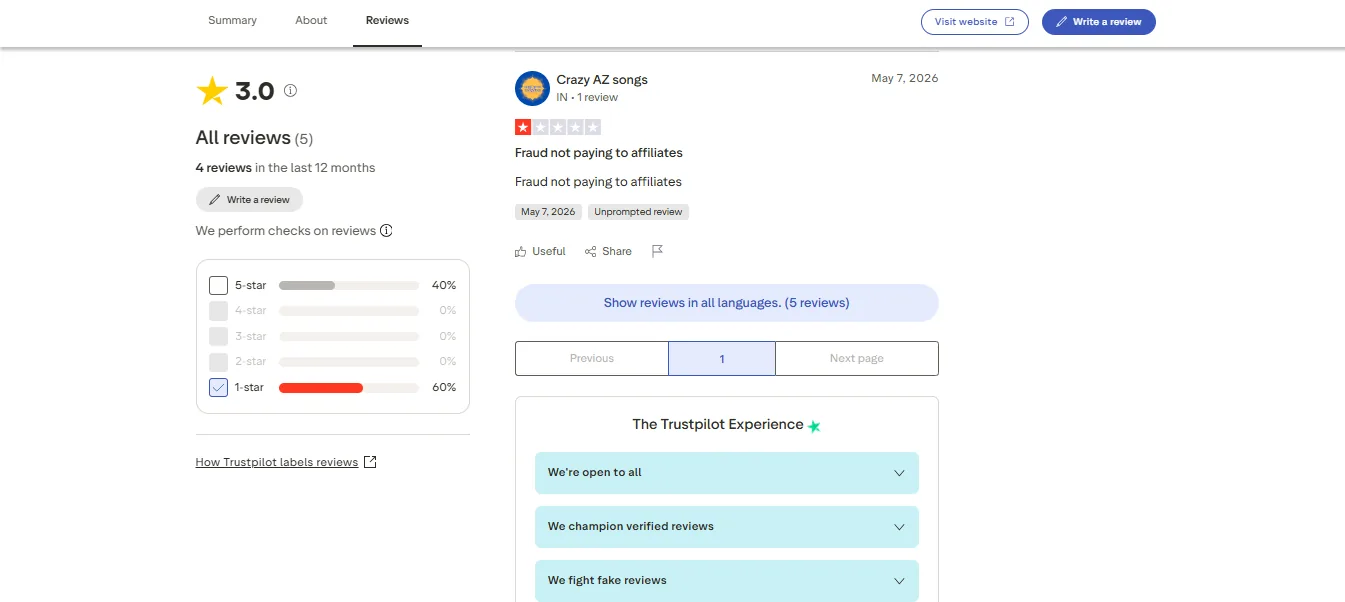Screen dimensions: 1345x602
Task: Flag the Crazy AZ songs review
Action: tap(657, 251)
